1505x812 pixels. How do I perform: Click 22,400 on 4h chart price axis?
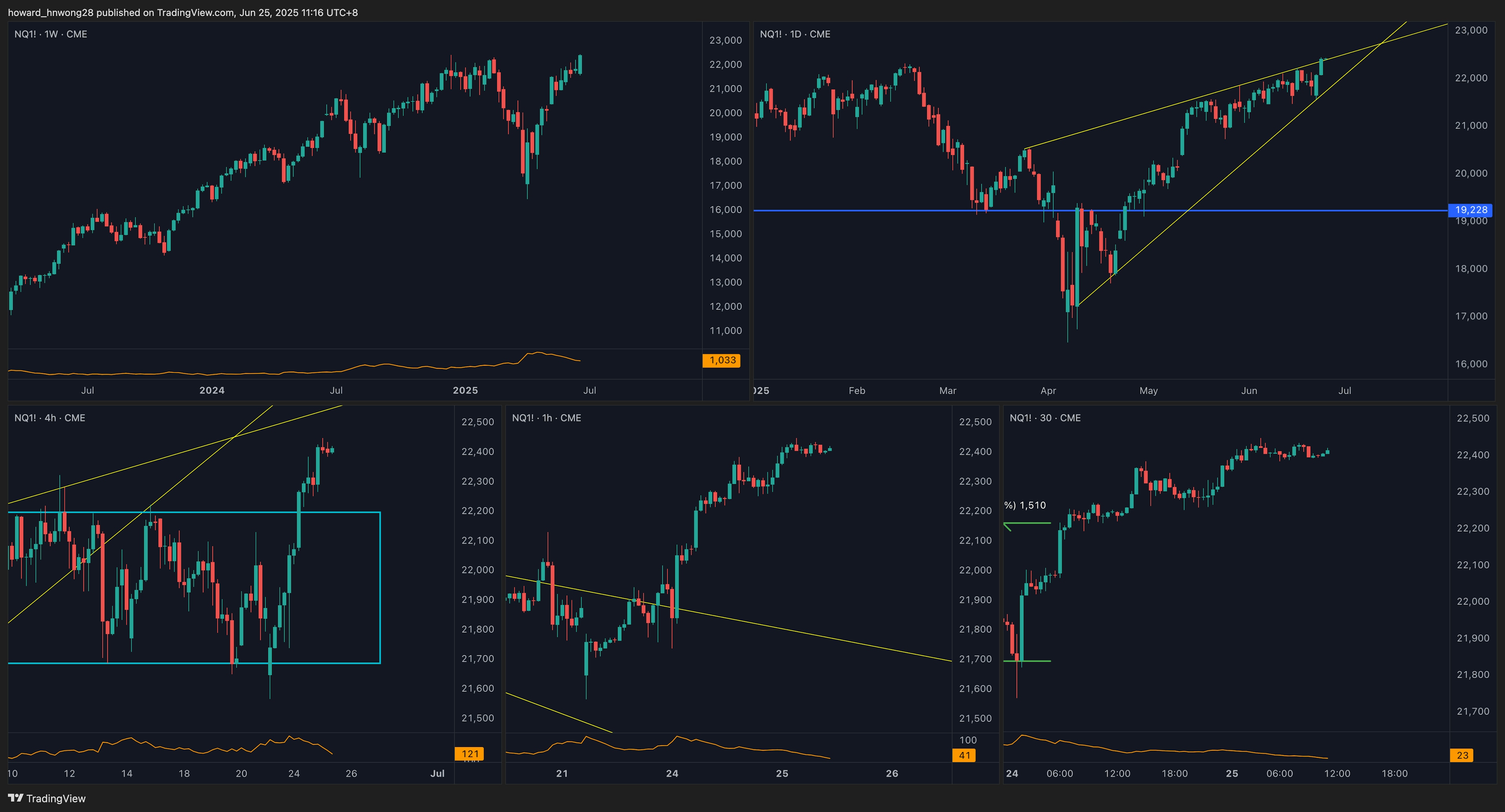tap(477, 452)
